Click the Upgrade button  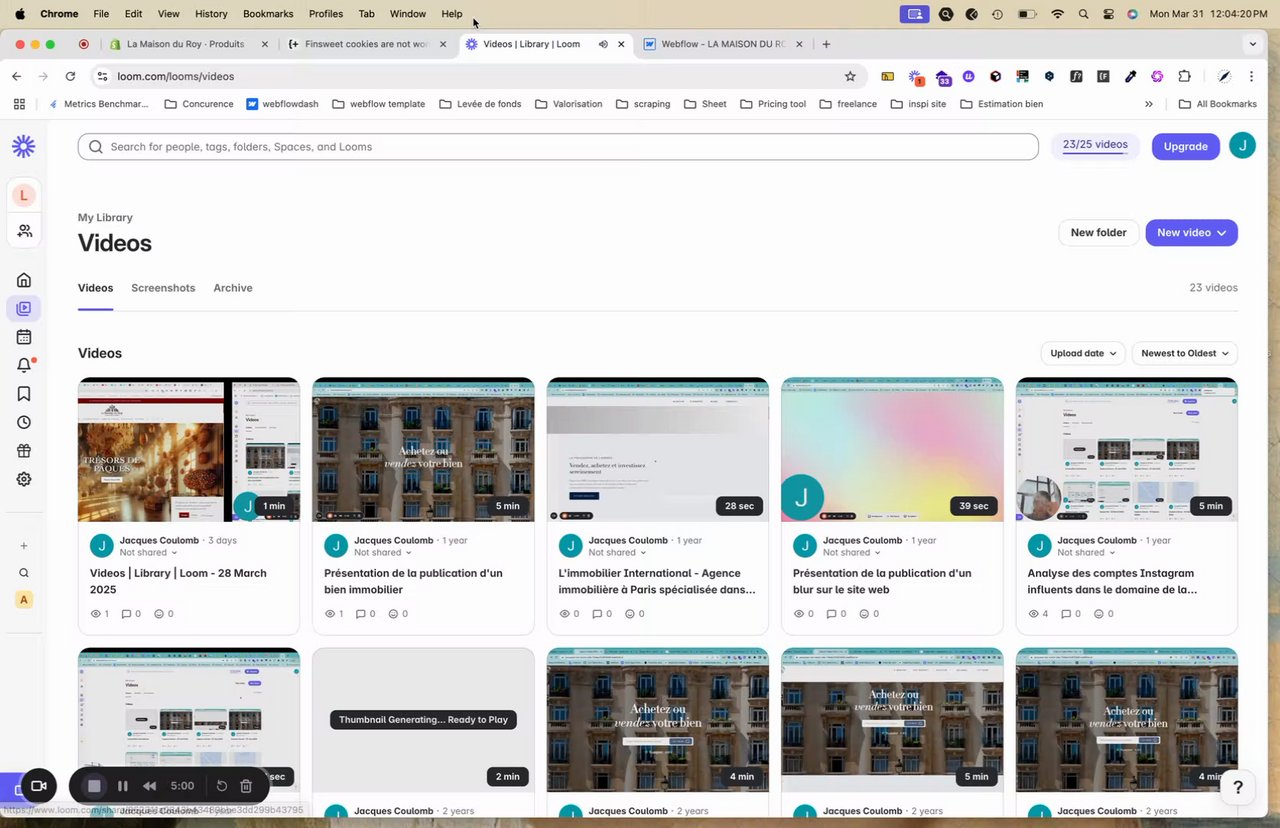(x=1186, y=146)
